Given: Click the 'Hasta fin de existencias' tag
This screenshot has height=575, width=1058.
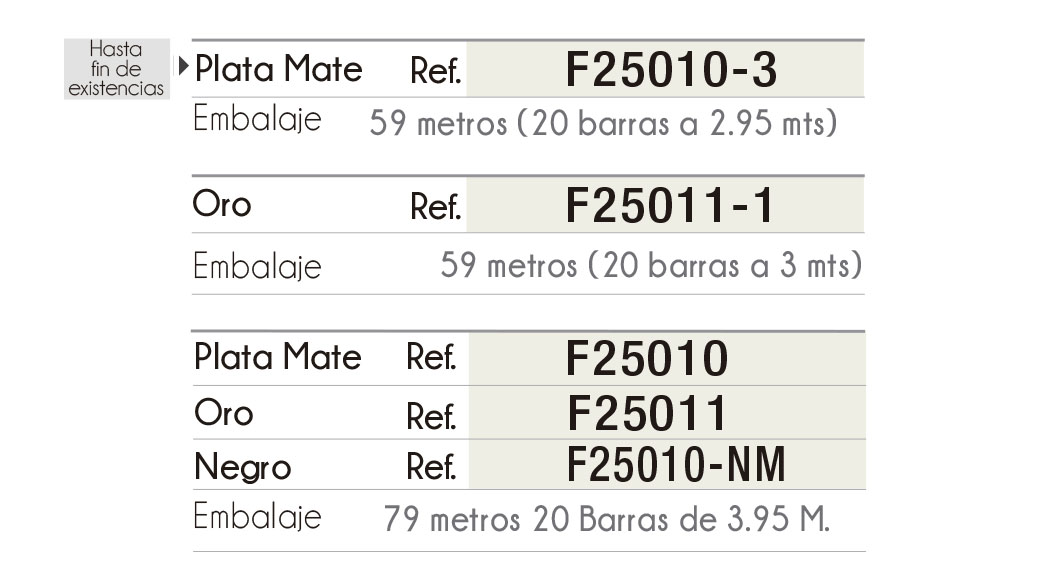Looking at the screenshot, I should (116, 69).
